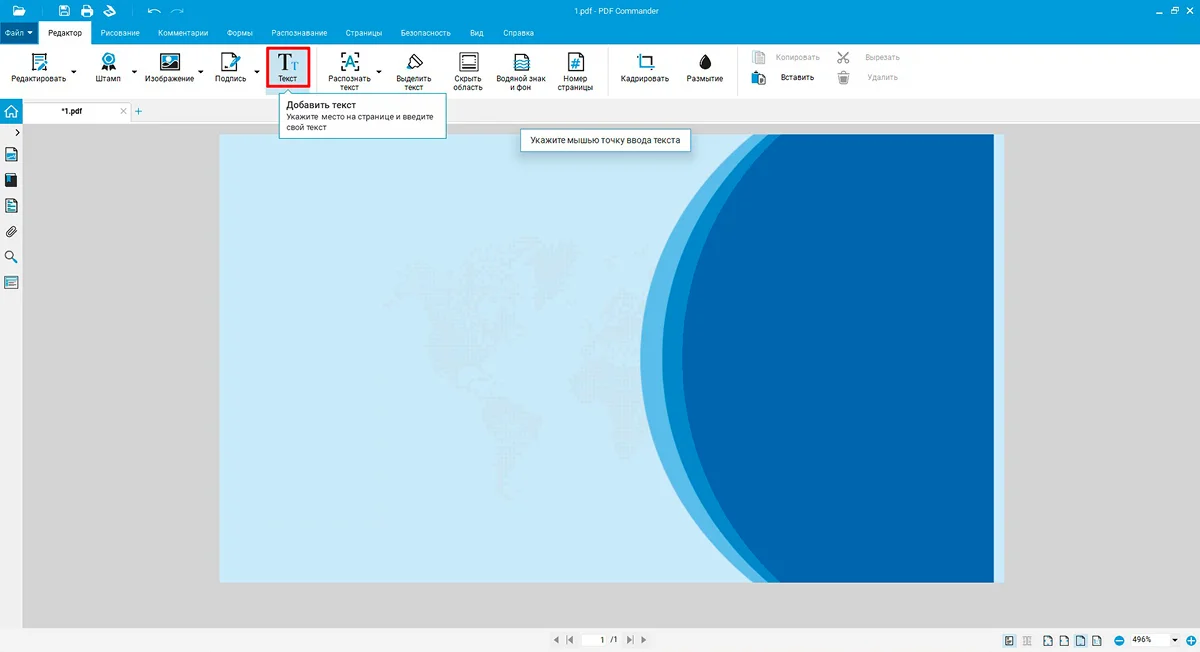Click the Скрыть область tool
Screen dimensions: 1200x652
(468, 68)
